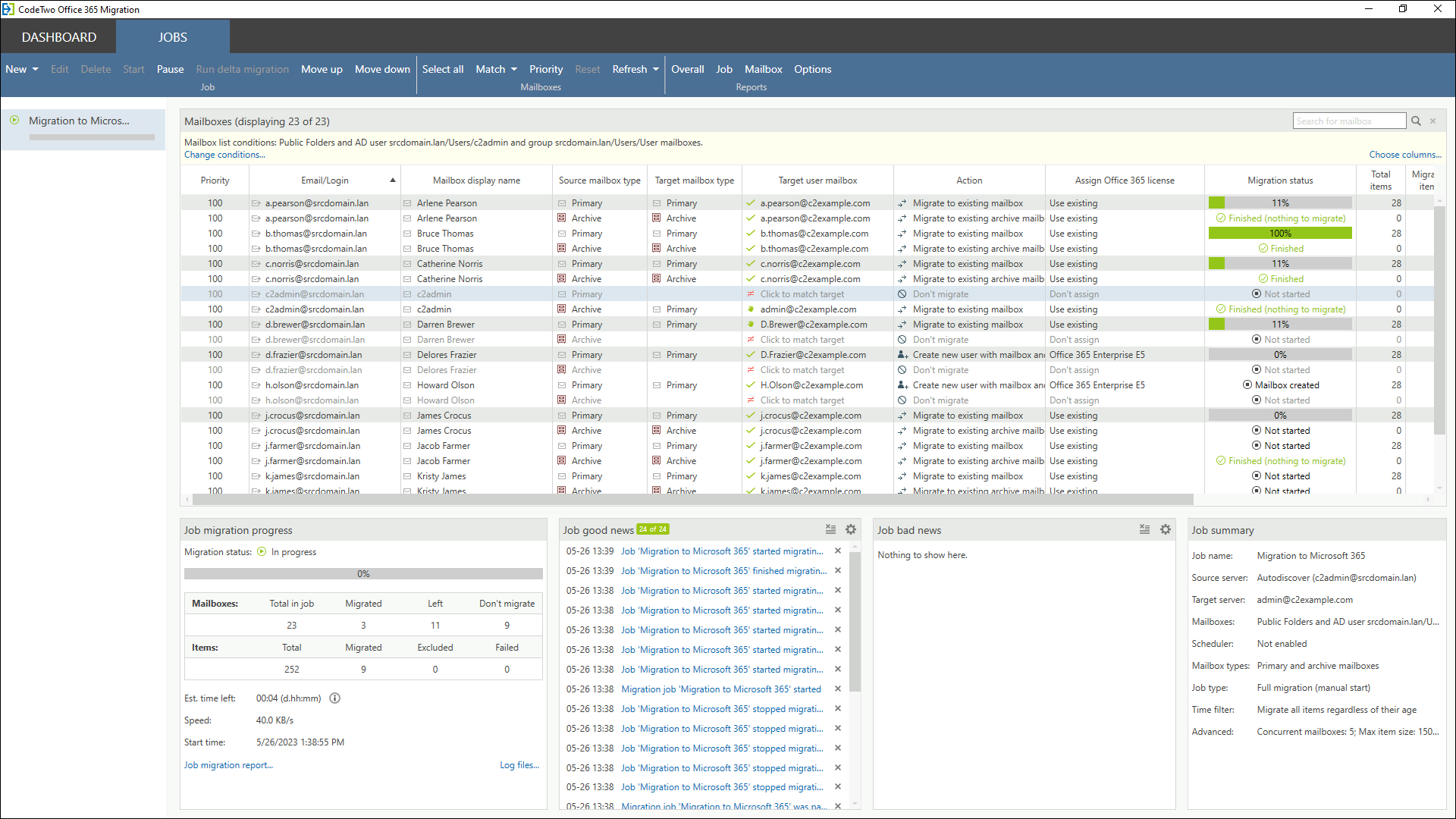This screenshot has width=1456, height=819.
Task: Click Select all in Mailboxes toolbar
Action: coord(442,69)
